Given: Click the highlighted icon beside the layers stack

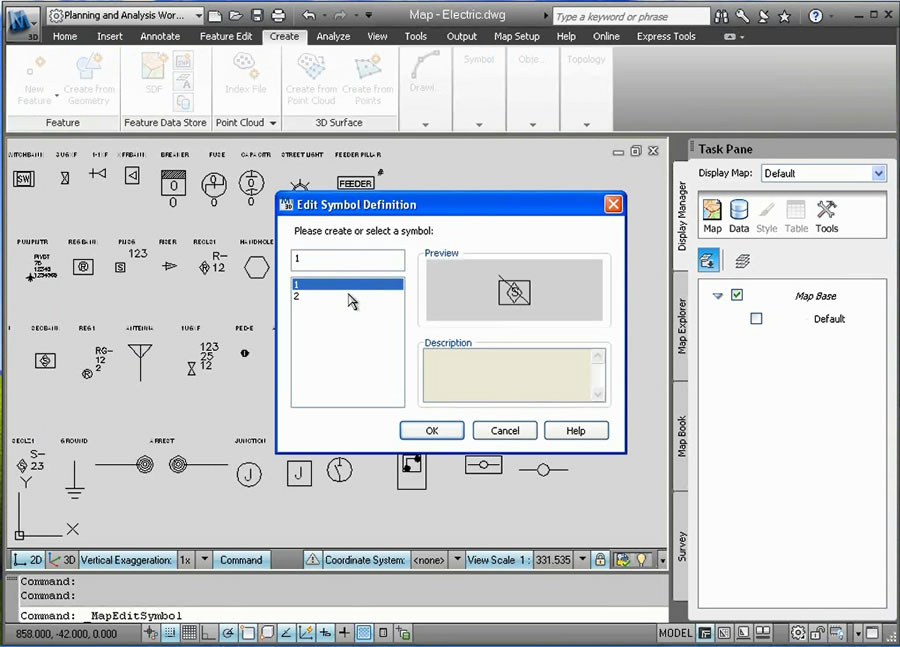Looking at the screenshot, I should (x=709, y=260).
